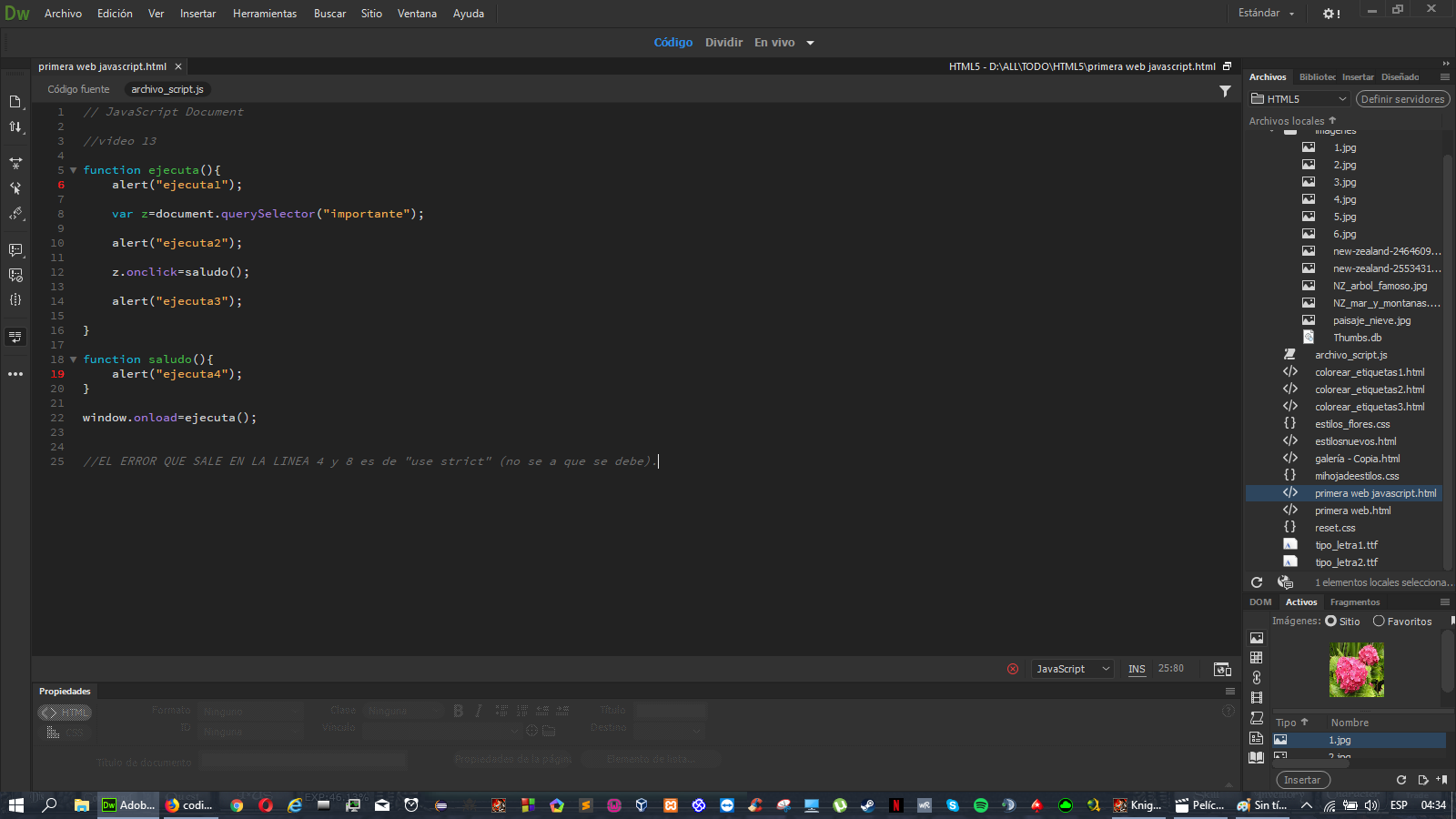Click the refresh site list icon in Assets
The height and width of the screenshot is (819, 1456).
[x=1401, y=780]
